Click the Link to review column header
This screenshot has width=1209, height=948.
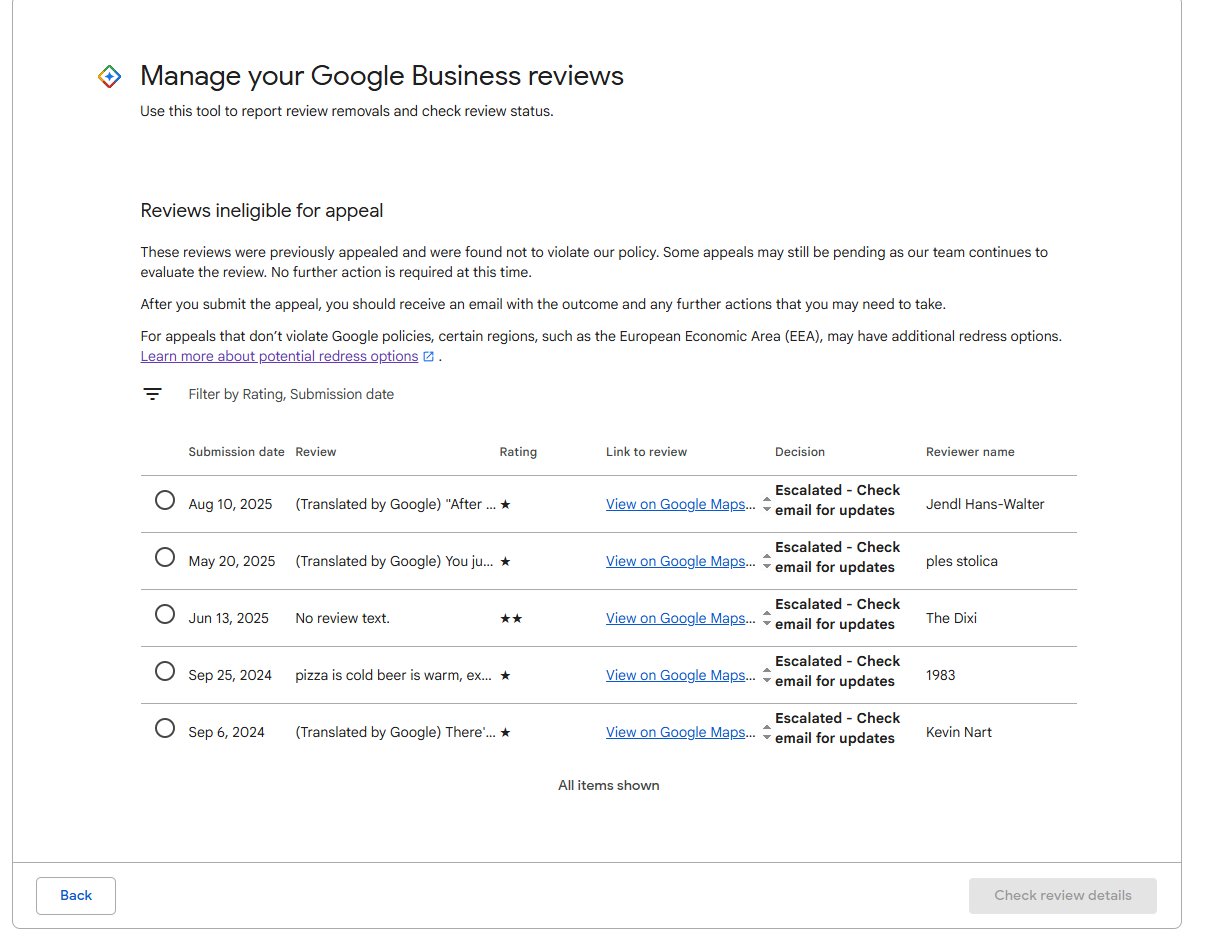646,452
